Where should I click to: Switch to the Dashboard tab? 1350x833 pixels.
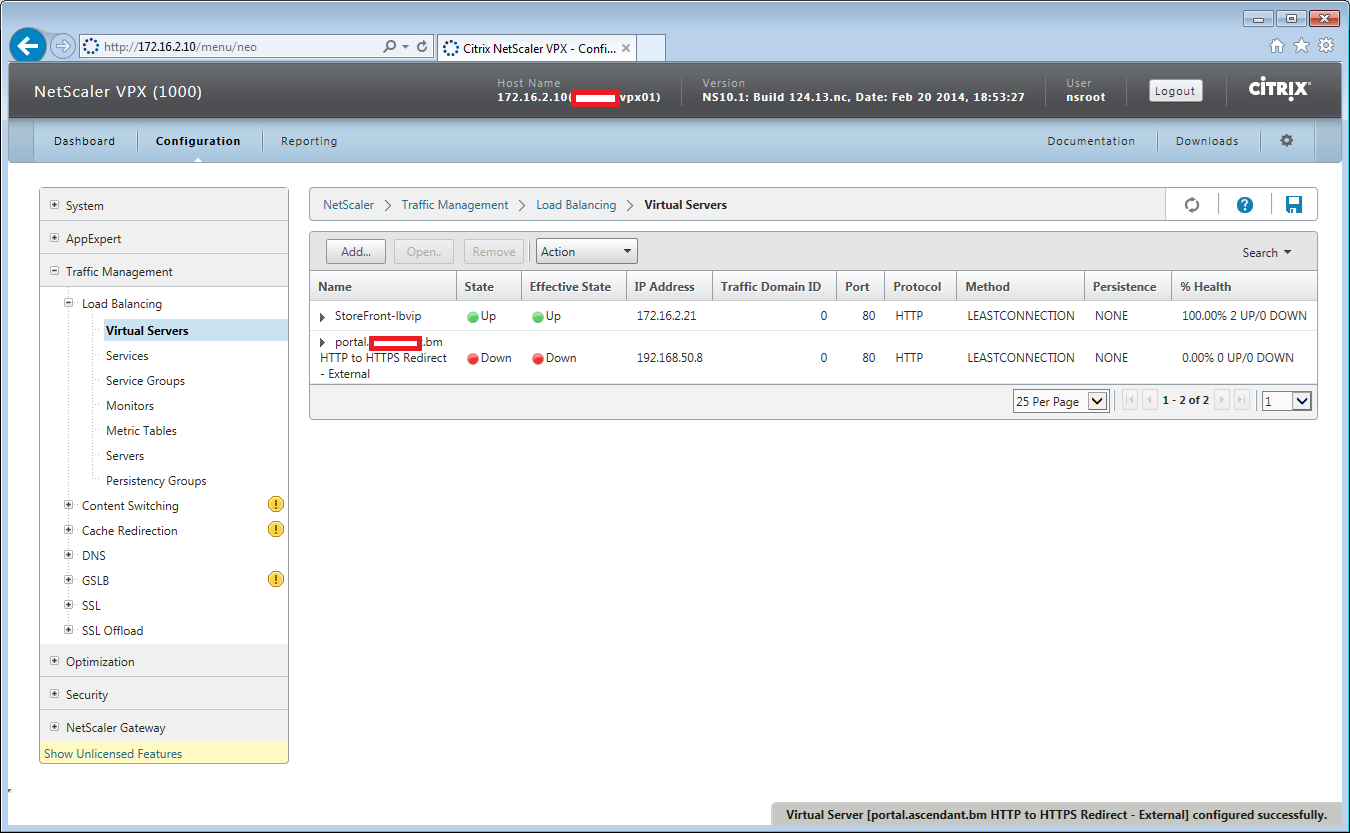(85, 141)
